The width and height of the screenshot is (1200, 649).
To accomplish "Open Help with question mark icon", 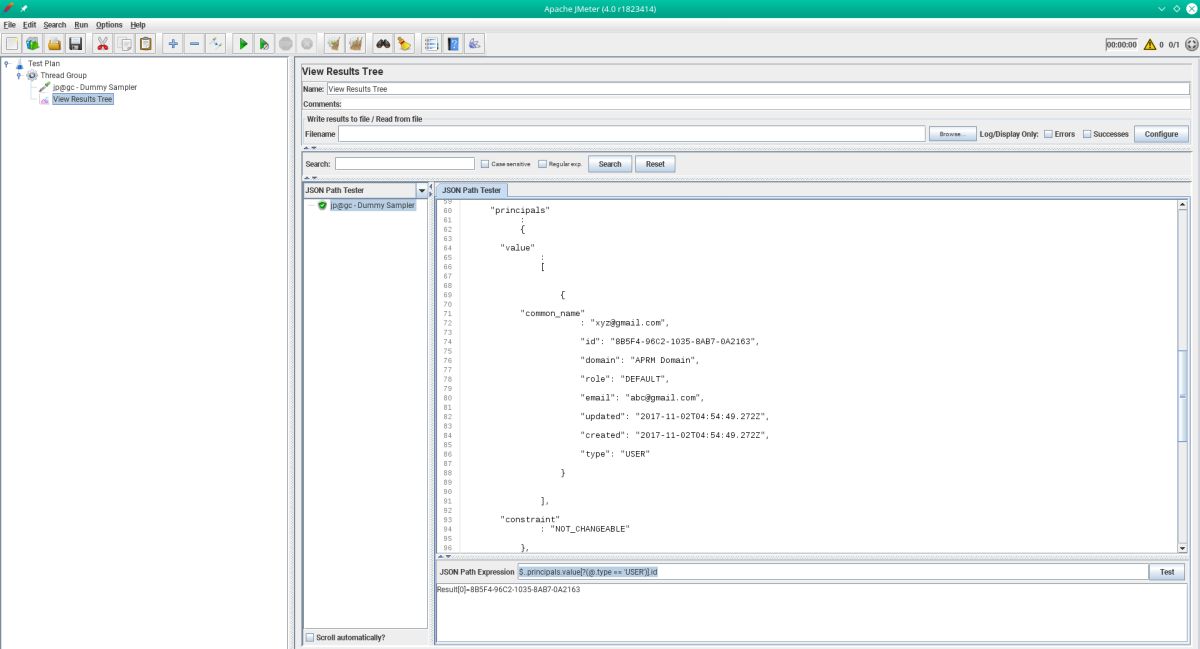I will point(453,43).
